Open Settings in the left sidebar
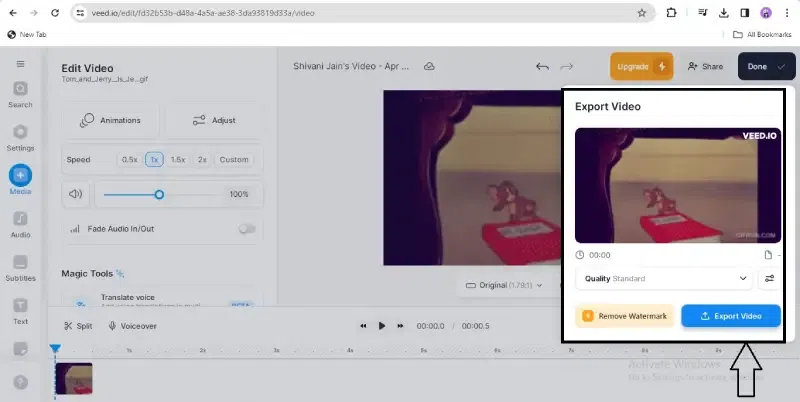 point(20,138)
